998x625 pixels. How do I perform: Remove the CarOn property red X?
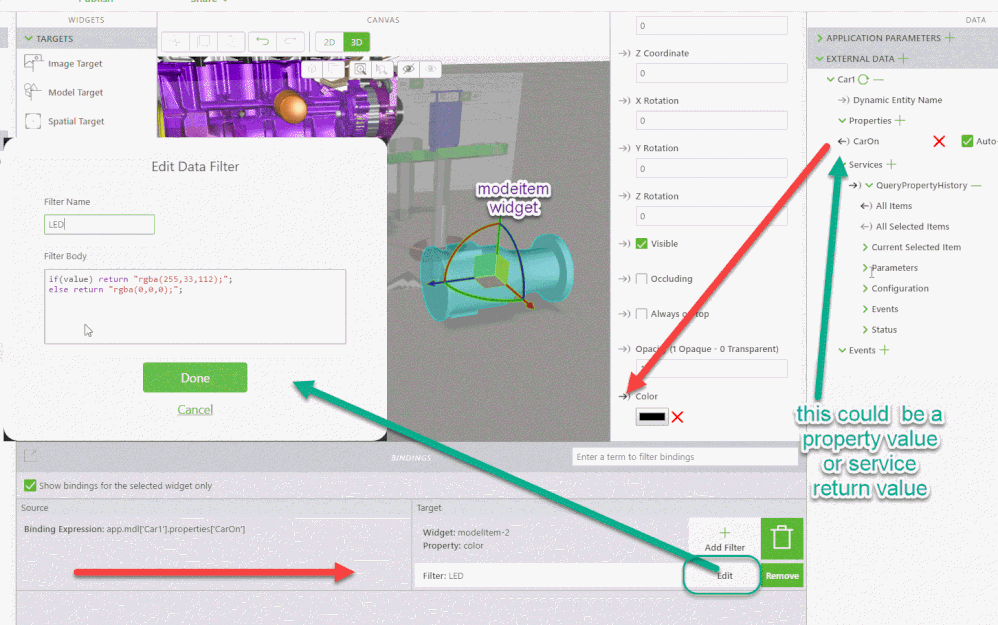[x=939, y=141]
